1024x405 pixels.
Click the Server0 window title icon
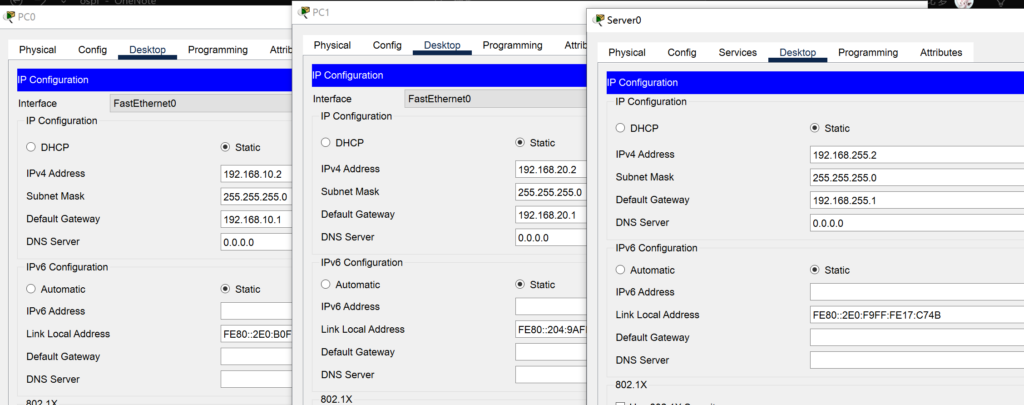597,19
